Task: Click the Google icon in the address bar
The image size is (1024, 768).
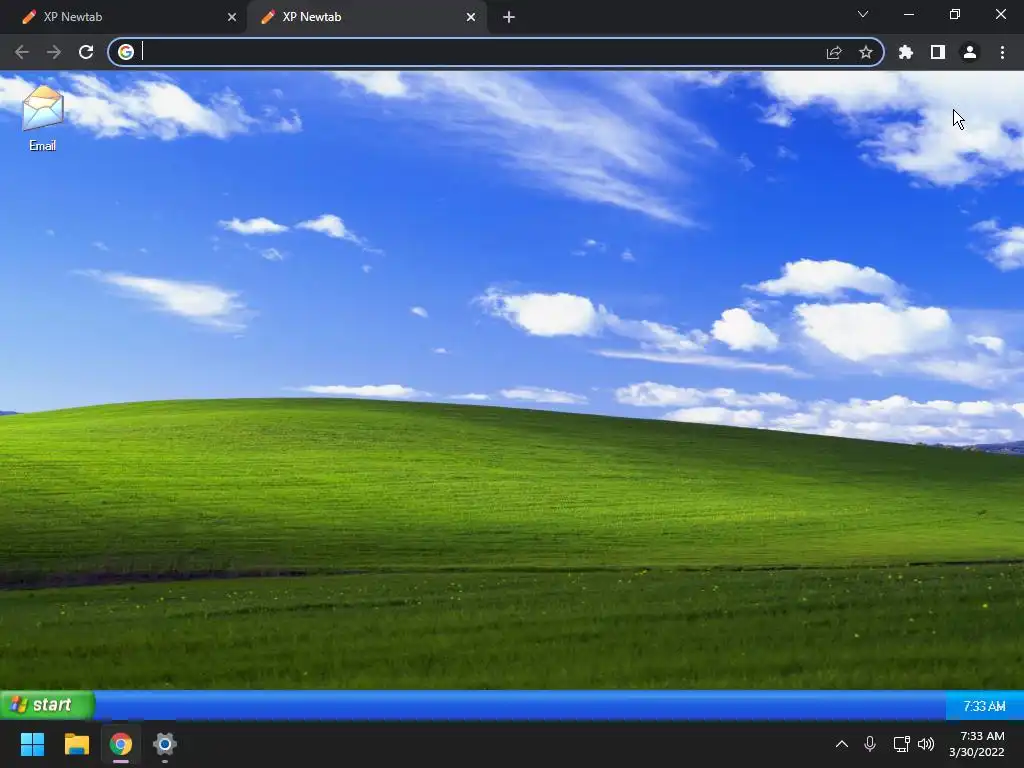Action: [x=126, y=52]
